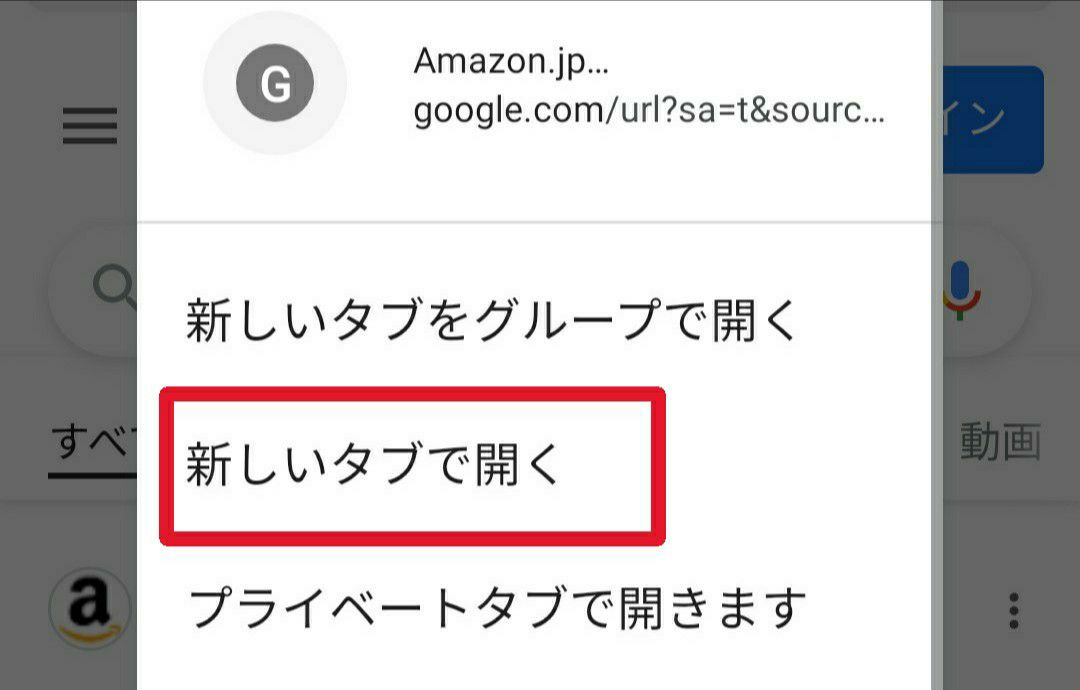The height and width of the screenshot is (690, 1080).
Task: Select 新しいタブをグループで開く
Action: [492, 321]
